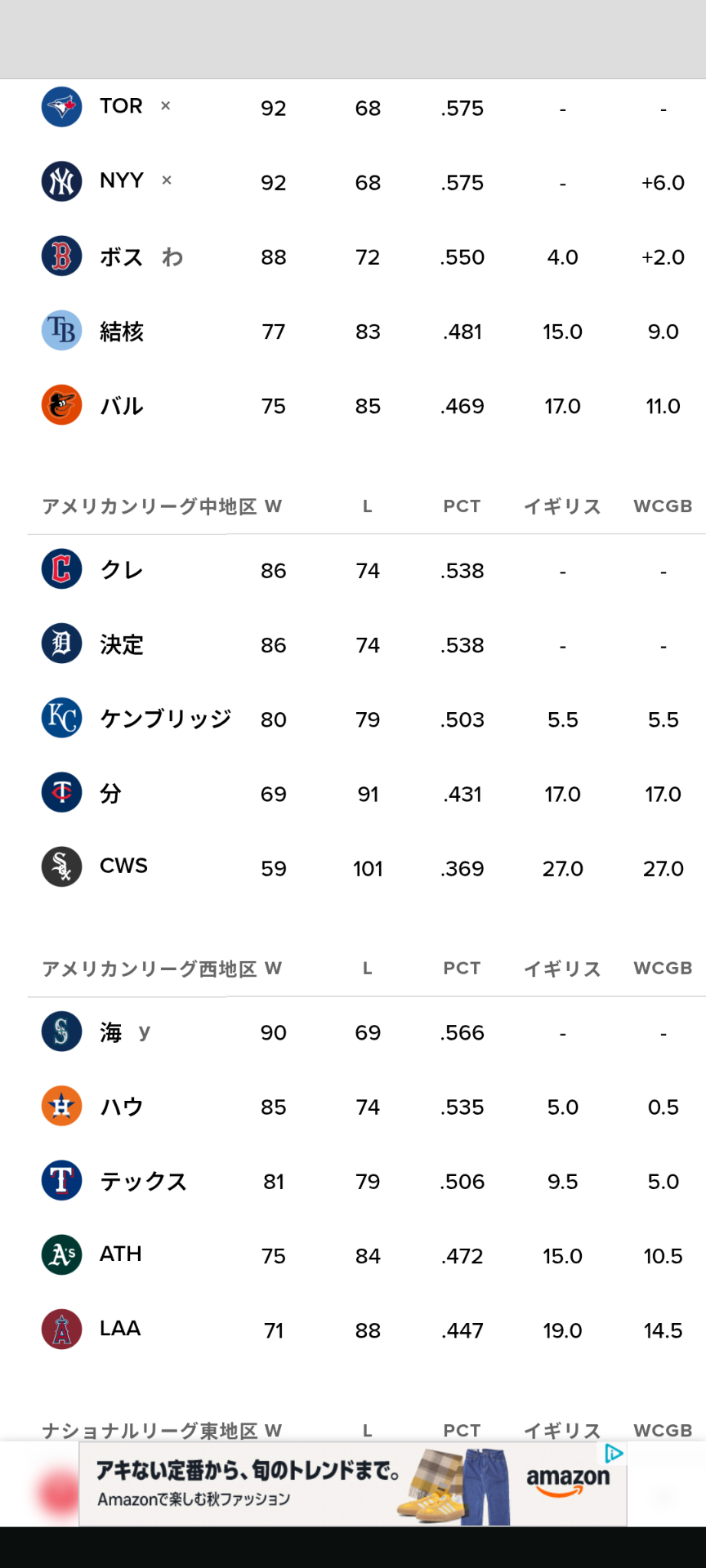This screenshot has width=706, height=1568.
Task: Open the CWS team link
Action: (x=123, y=866)
